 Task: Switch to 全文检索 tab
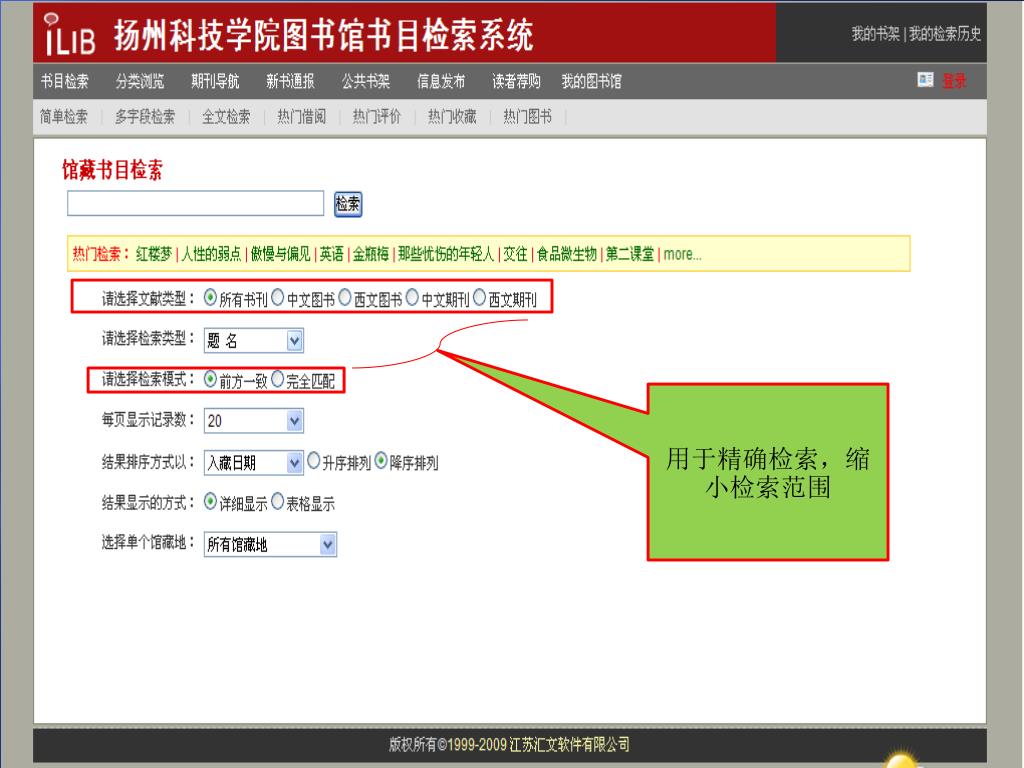[226, 117]
